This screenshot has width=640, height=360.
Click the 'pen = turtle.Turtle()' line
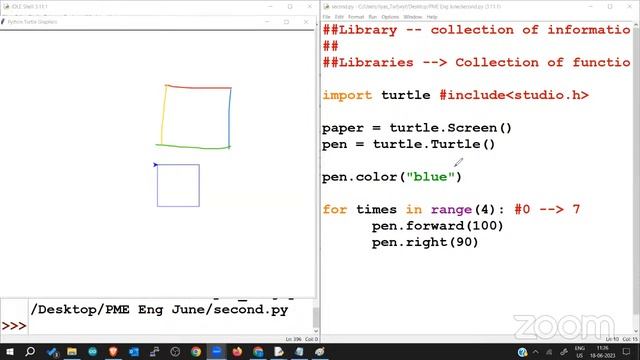409,144
